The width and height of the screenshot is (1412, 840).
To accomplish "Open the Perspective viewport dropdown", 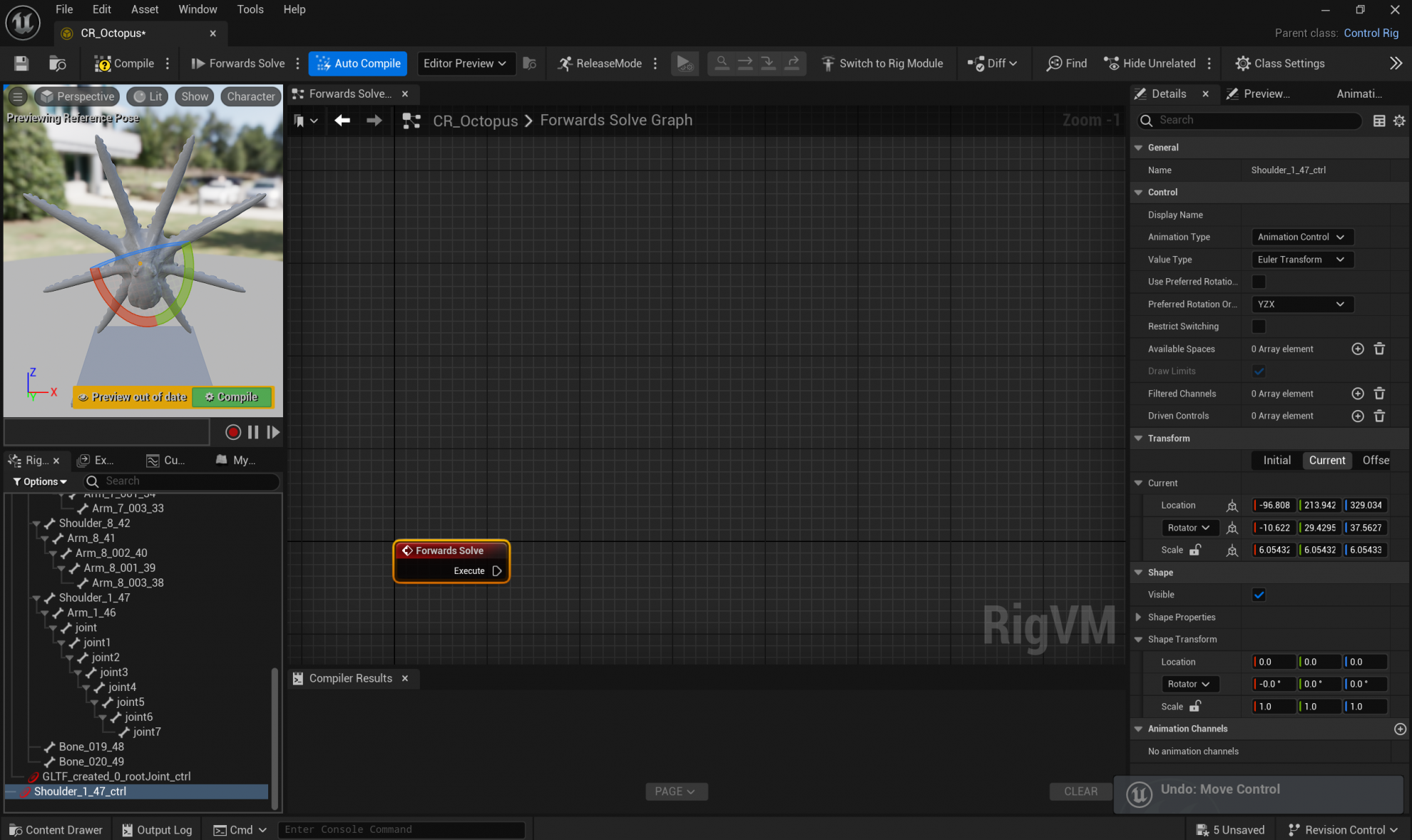I will (76, 96).
